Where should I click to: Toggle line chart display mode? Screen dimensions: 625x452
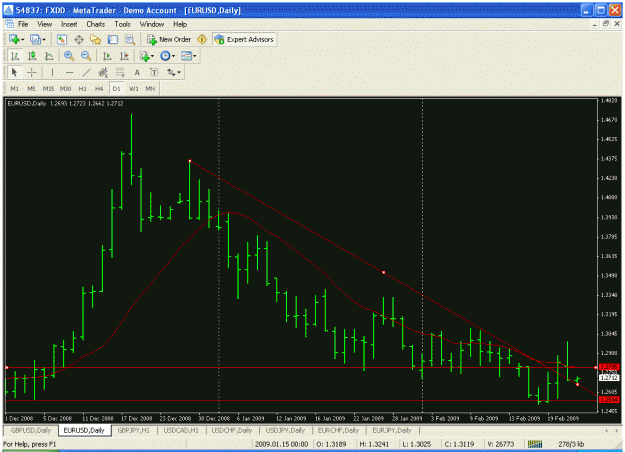click(49, 56)
